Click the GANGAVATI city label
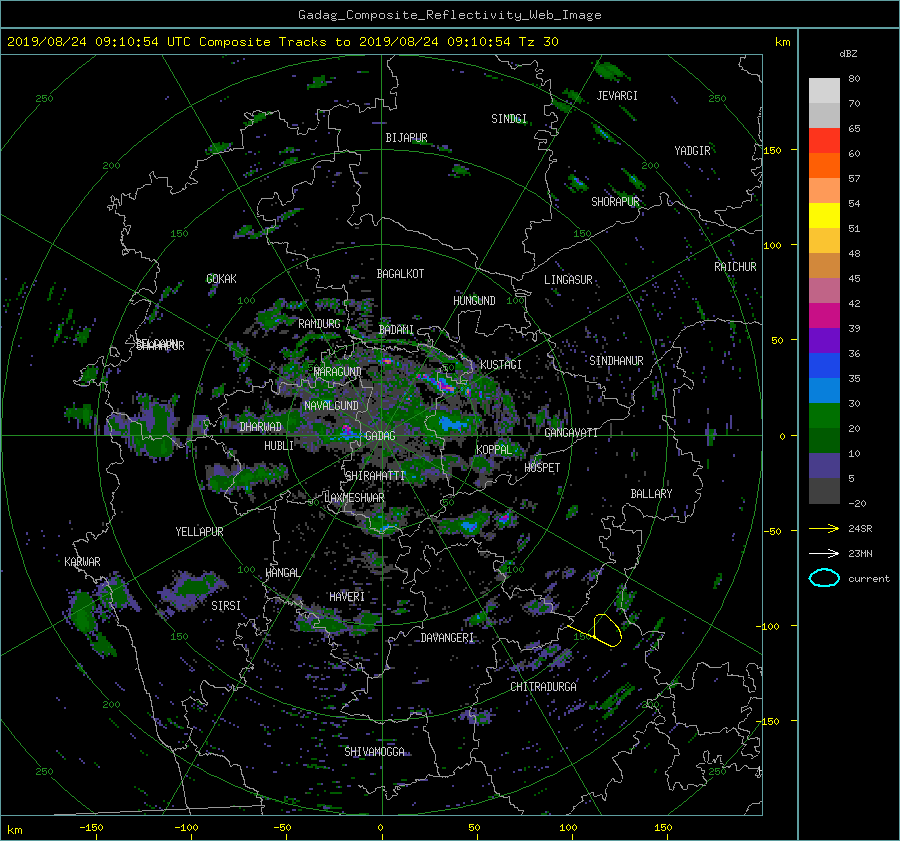Screen dimensions: 900x841 pos(571,433)
